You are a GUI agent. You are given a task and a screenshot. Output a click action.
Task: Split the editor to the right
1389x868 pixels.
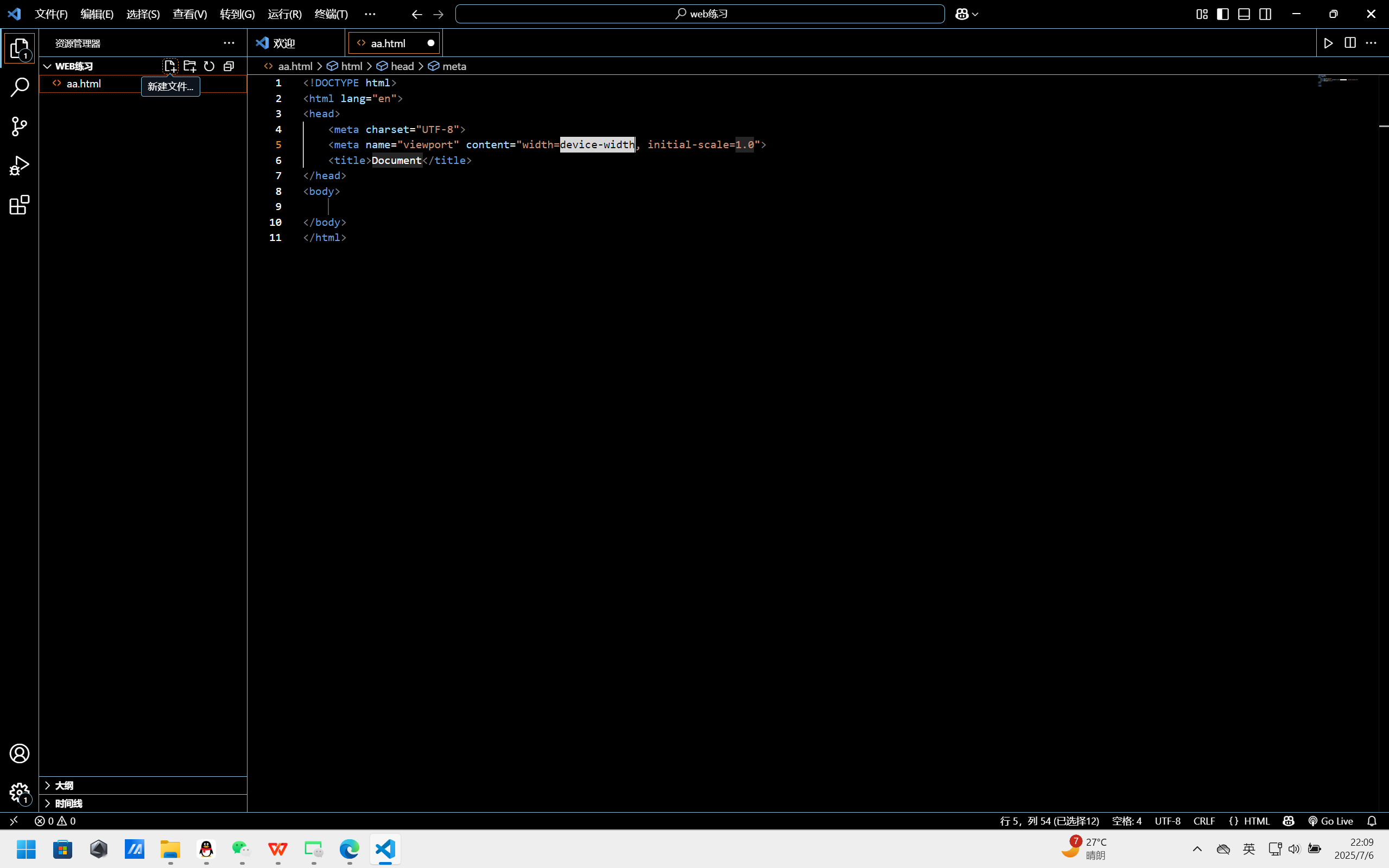point(1350,43)
